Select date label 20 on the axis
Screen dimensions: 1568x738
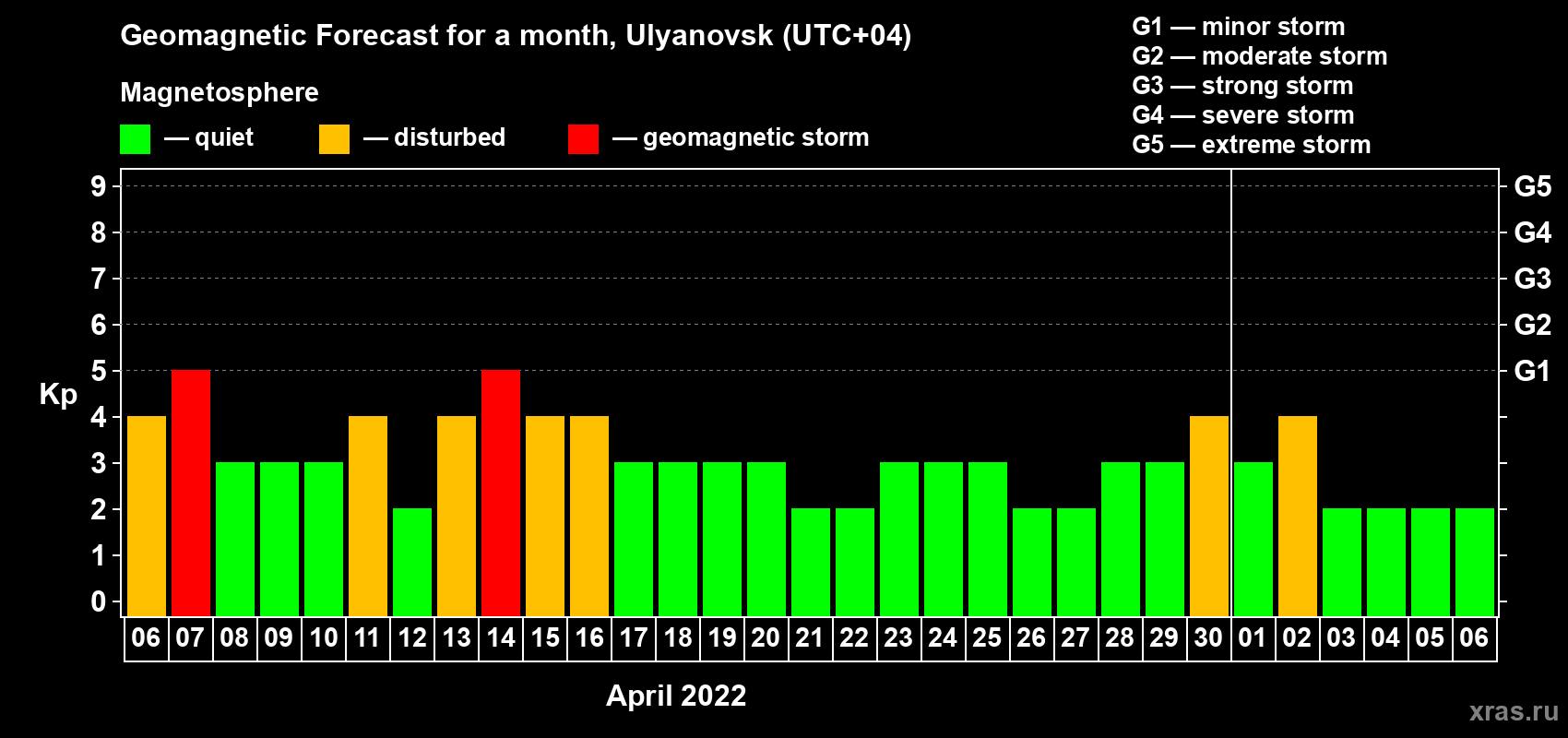[x=766, y=638]
